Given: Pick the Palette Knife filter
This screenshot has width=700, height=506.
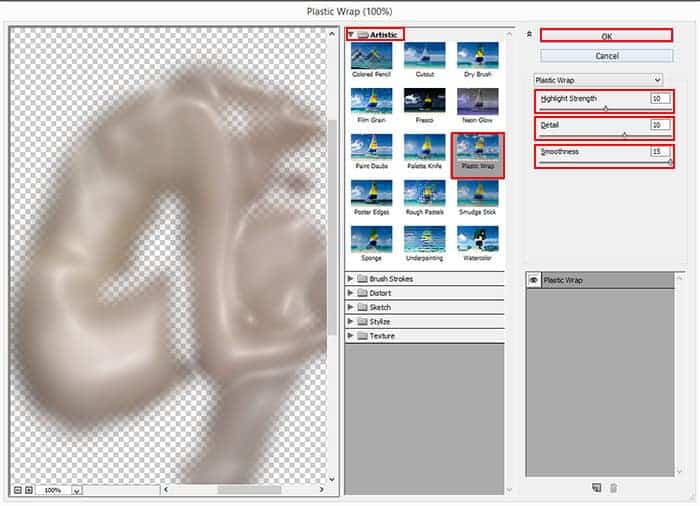Looking at the screenshot, I should pos(424,150).
